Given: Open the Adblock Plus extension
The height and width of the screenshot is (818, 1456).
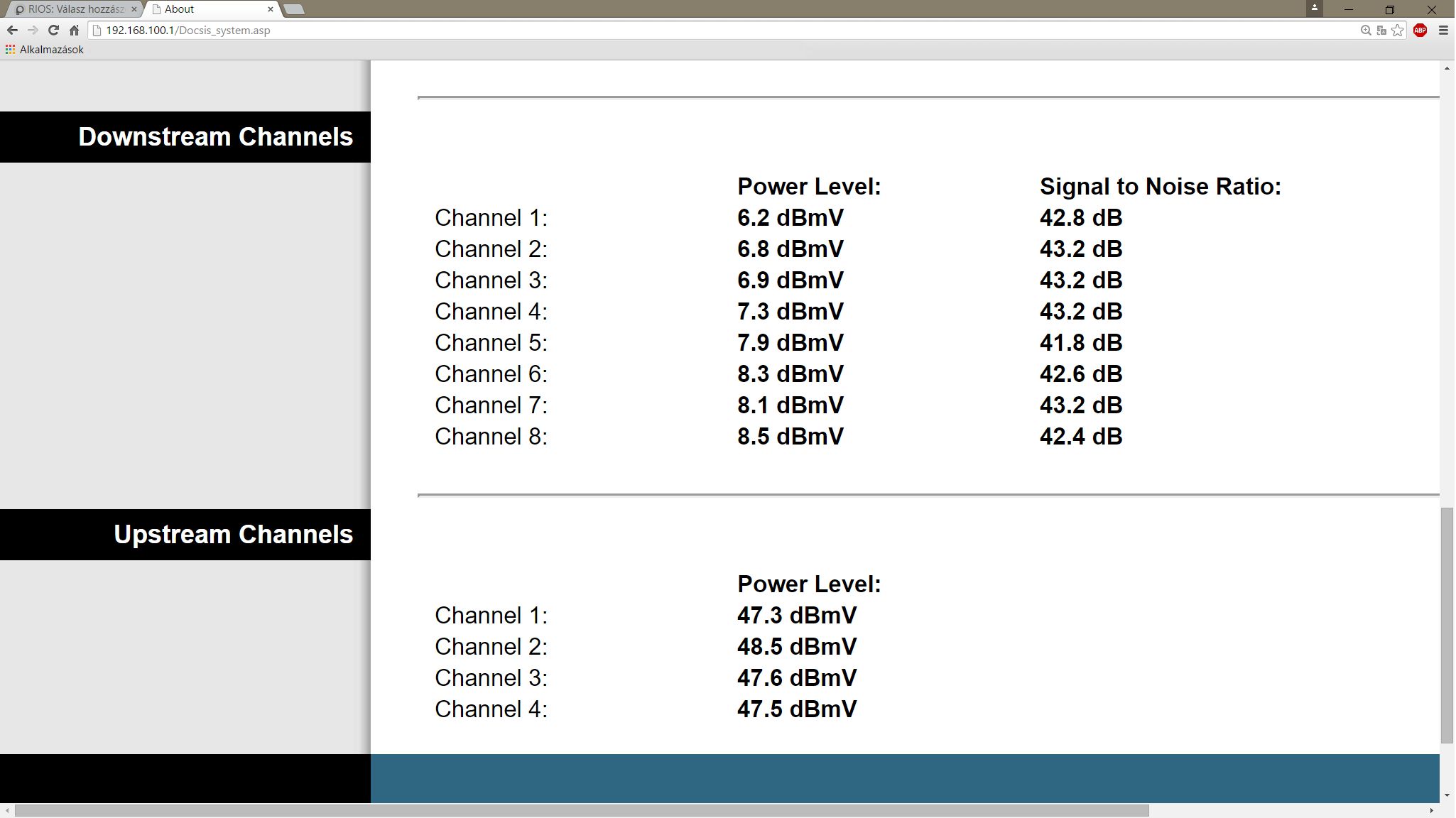Looking at the screenshot, I should point(1420,30).
